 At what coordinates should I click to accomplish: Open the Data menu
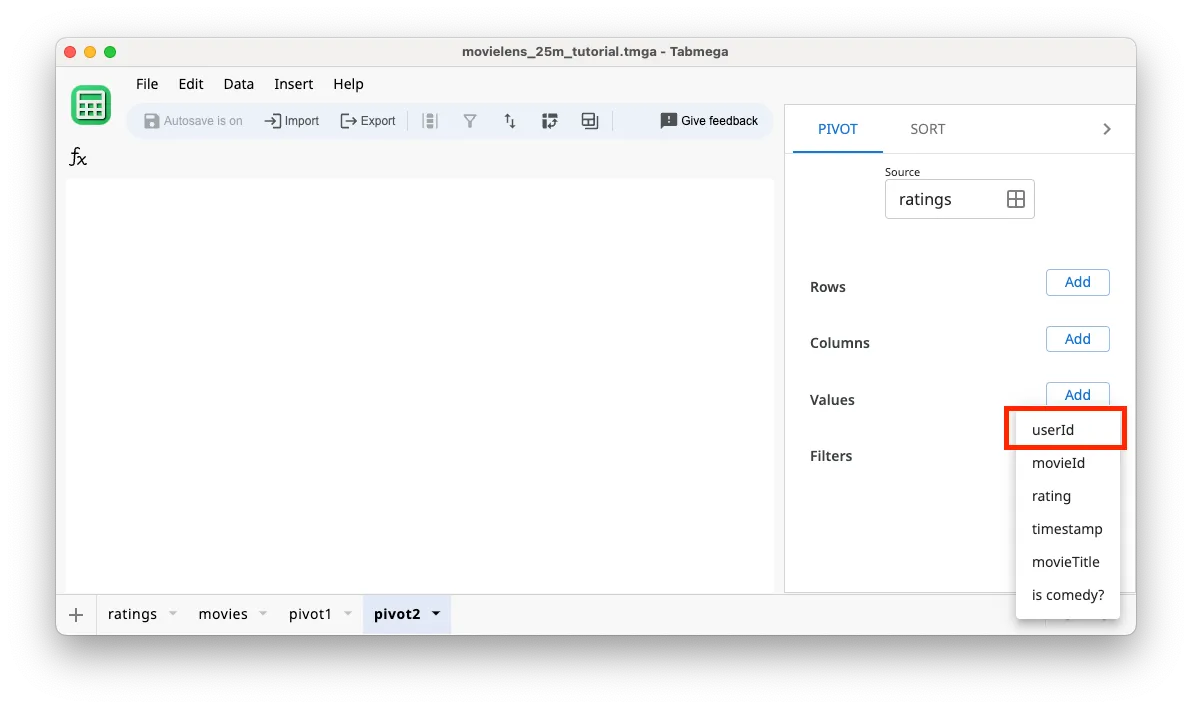point(238,84)
